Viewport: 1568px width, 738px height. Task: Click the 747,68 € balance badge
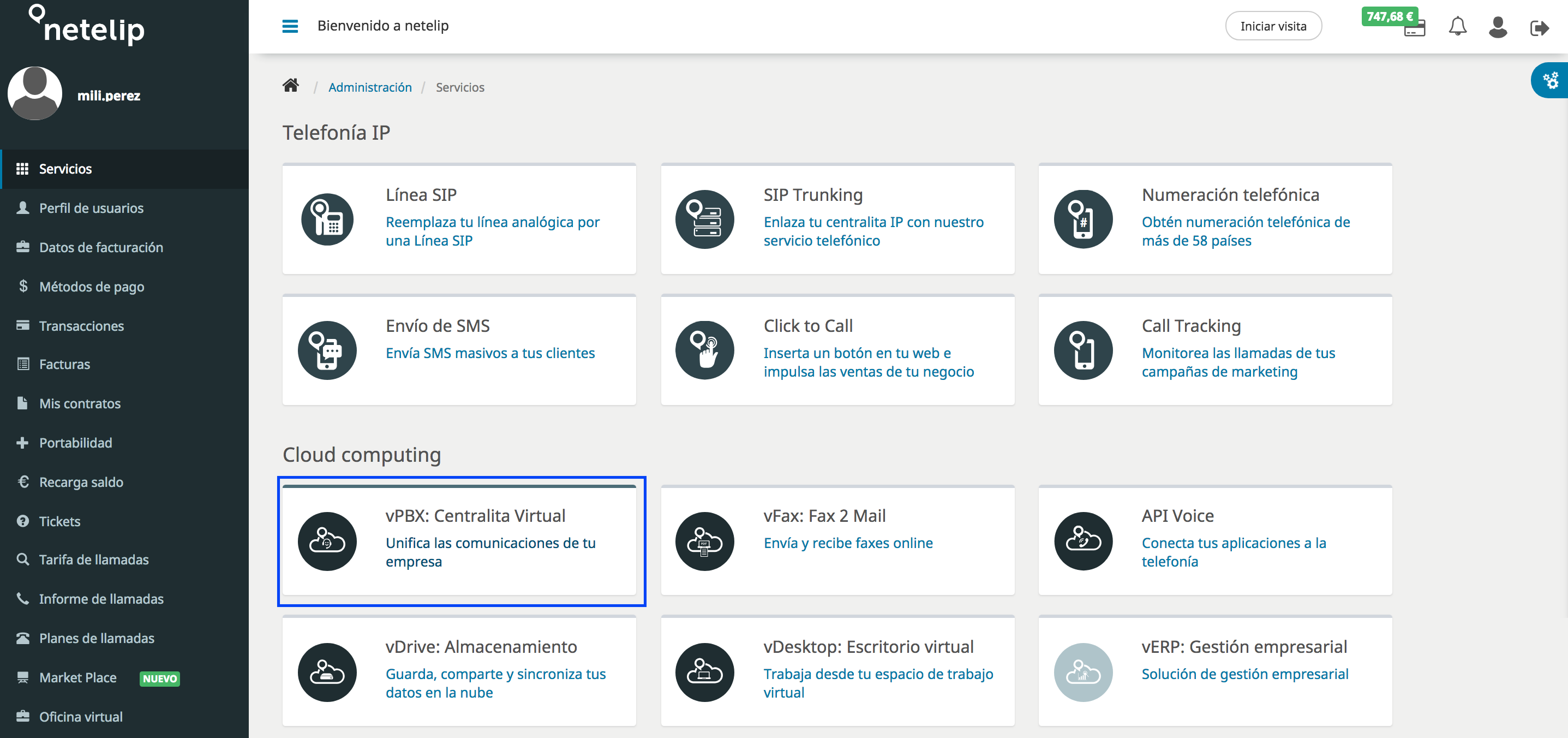pos(1390,16)
